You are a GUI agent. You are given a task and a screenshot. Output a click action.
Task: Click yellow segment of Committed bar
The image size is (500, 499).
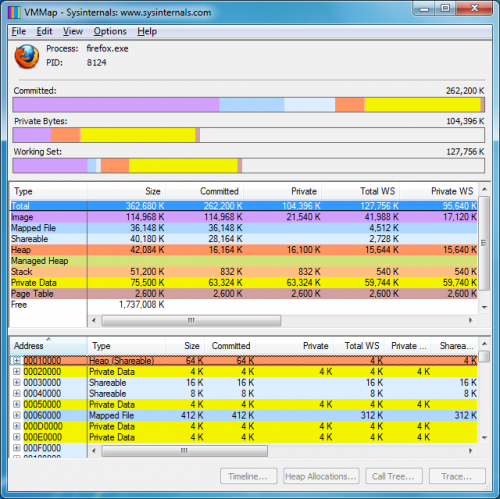[423, 105]
